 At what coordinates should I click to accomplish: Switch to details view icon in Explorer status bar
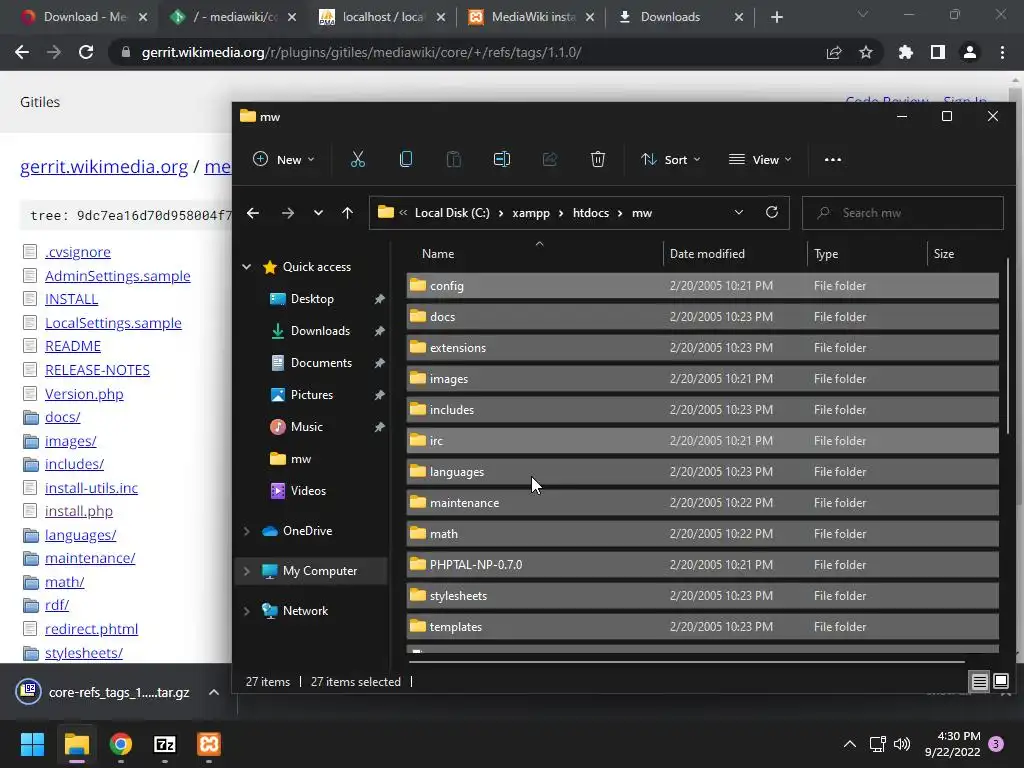click(x=980, y=682)
